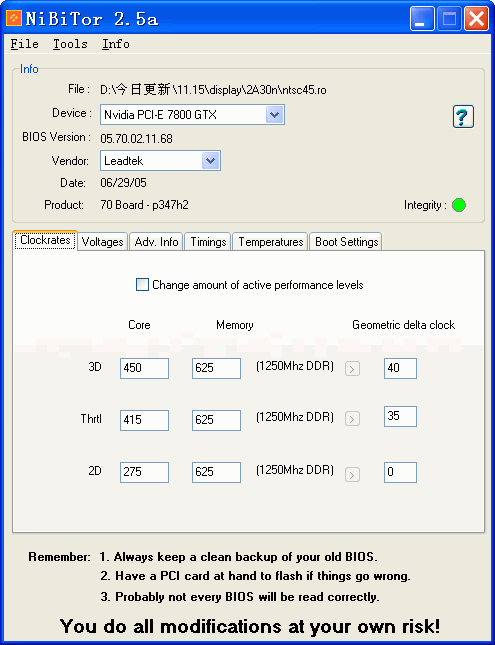495x645 pixels.
Task: Click the file path ending in ntsc45.ro
Action: coord(213,90)
